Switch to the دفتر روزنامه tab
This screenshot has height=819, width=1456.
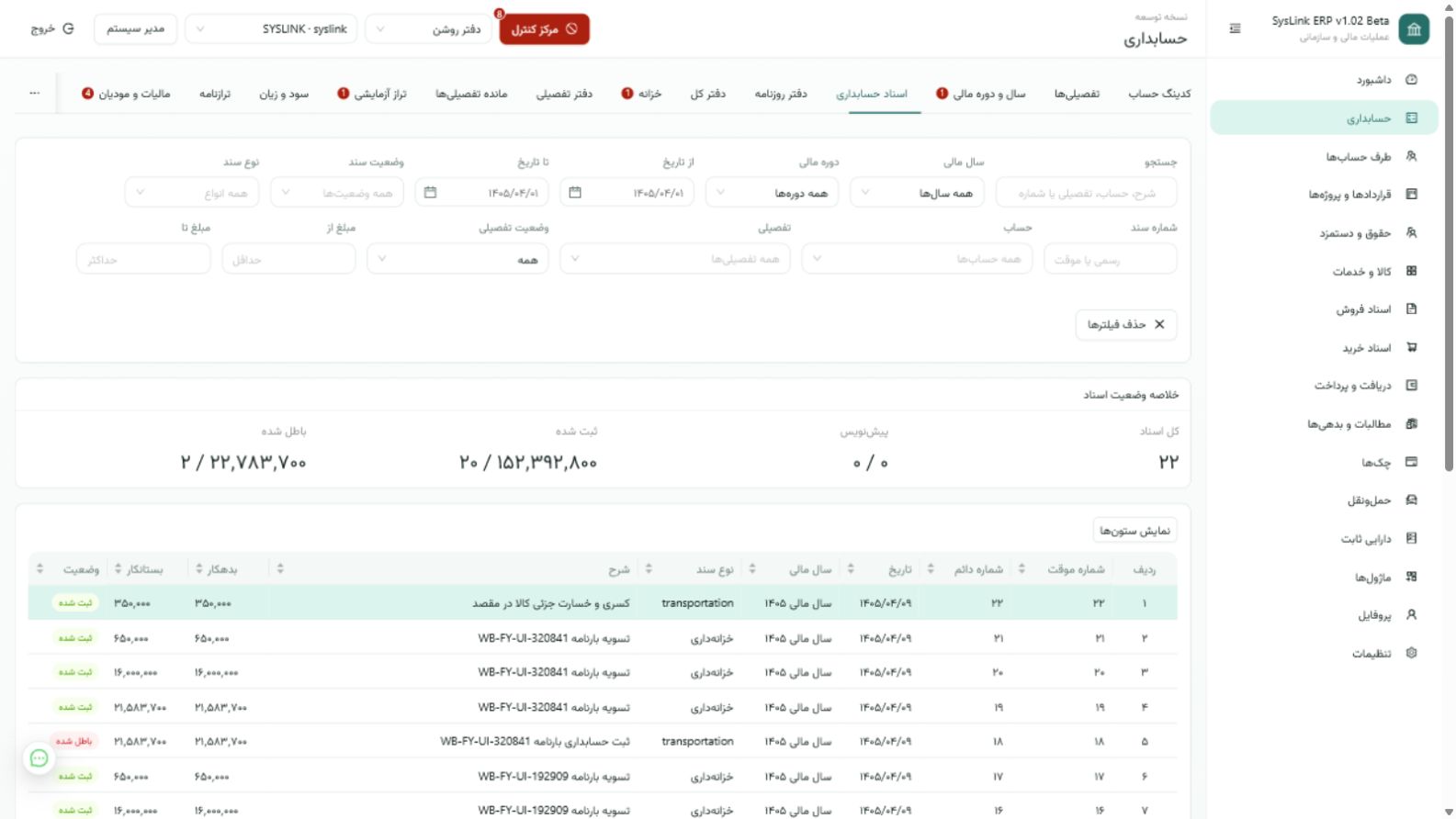[x=781, y=94]
